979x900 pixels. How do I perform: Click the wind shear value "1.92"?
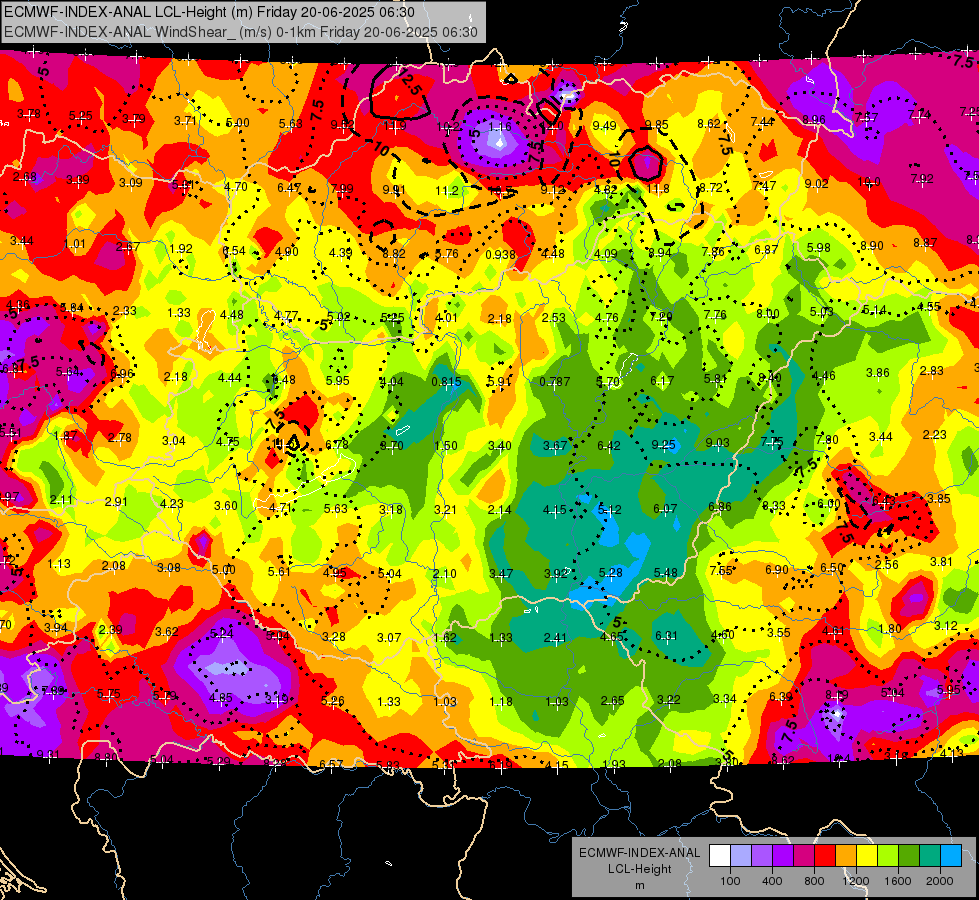(x=180, y=249)
